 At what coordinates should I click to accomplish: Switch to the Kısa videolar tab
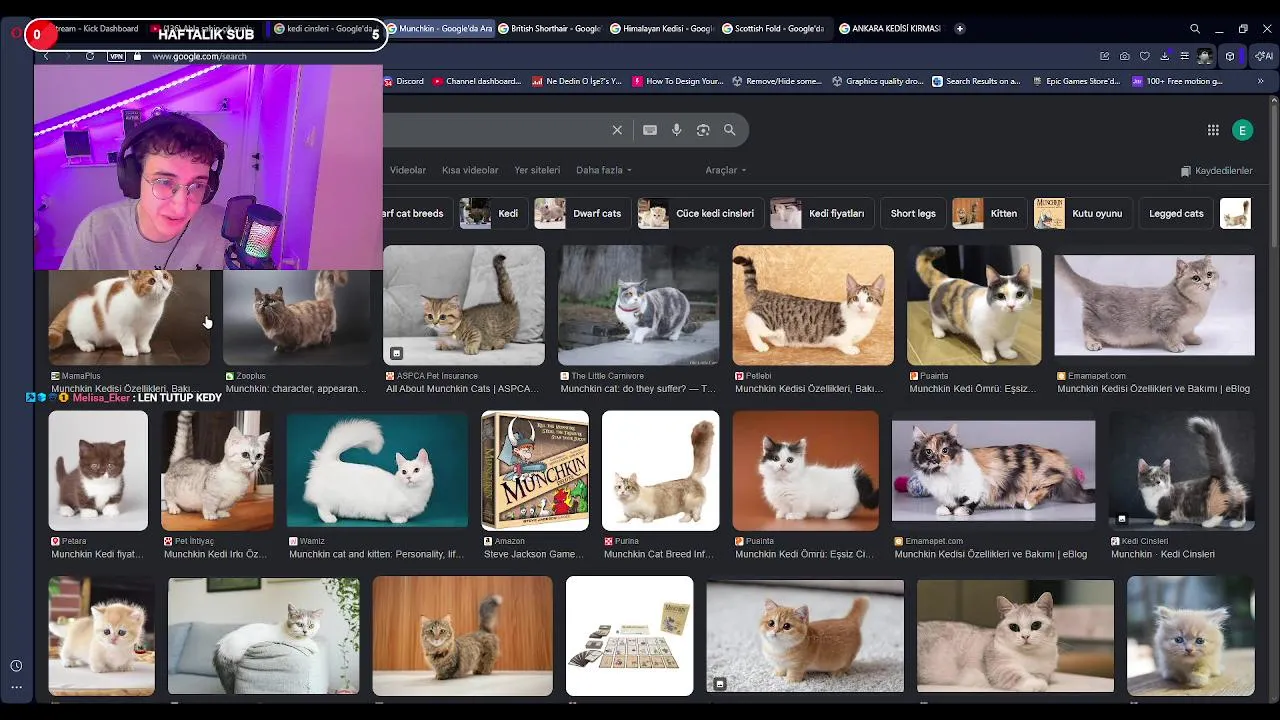[x=470, y=170]
